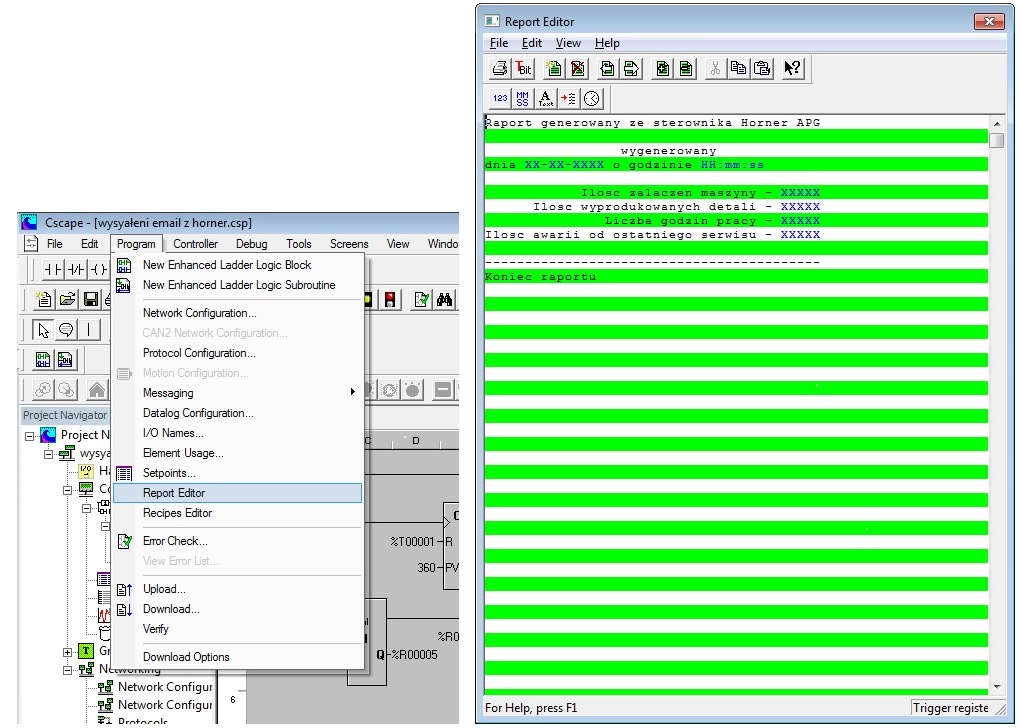Choose Setpoints... in the Program menu

[x=237, y=473]
